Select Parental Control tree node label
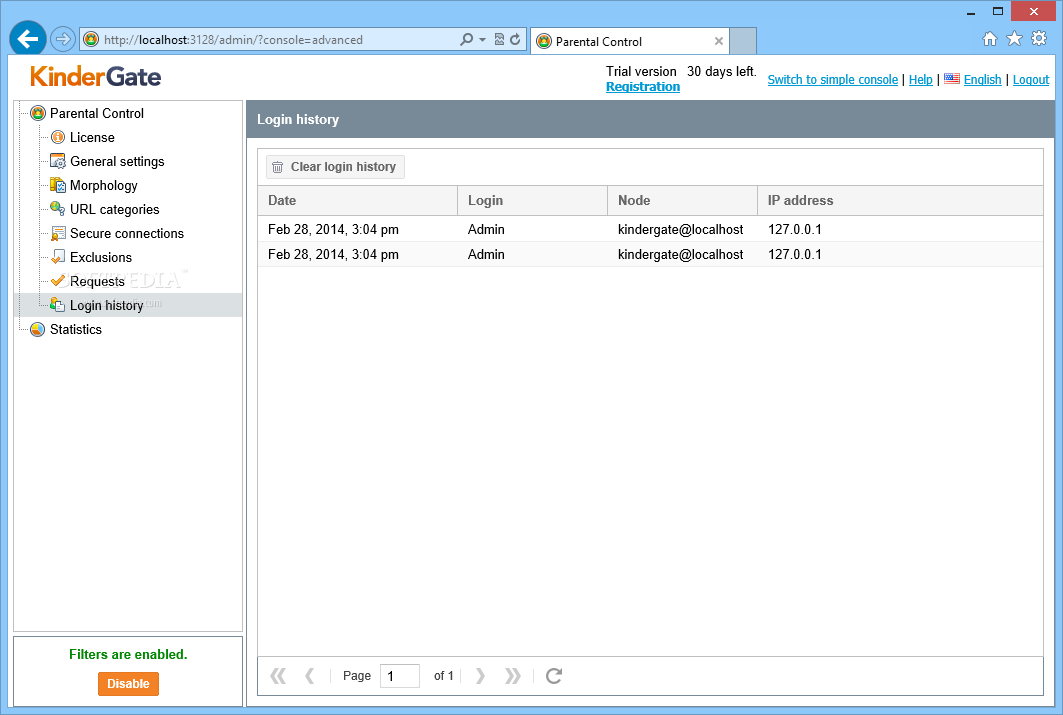 tap(97, 113)
